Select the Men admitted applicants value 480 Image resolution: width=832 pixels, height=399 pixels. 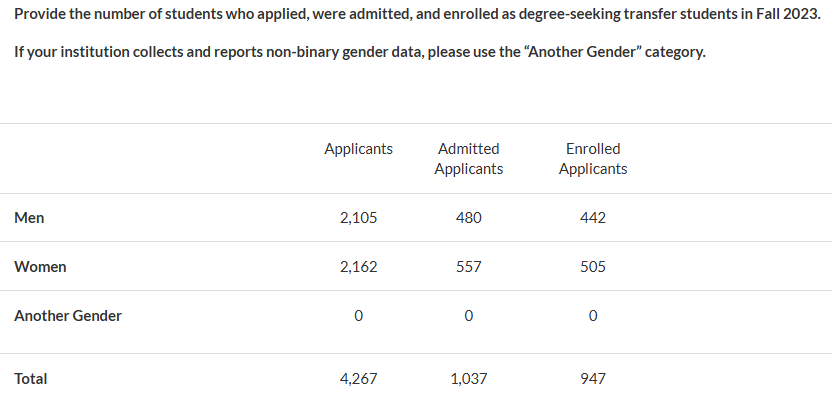(x=469, y=218)
